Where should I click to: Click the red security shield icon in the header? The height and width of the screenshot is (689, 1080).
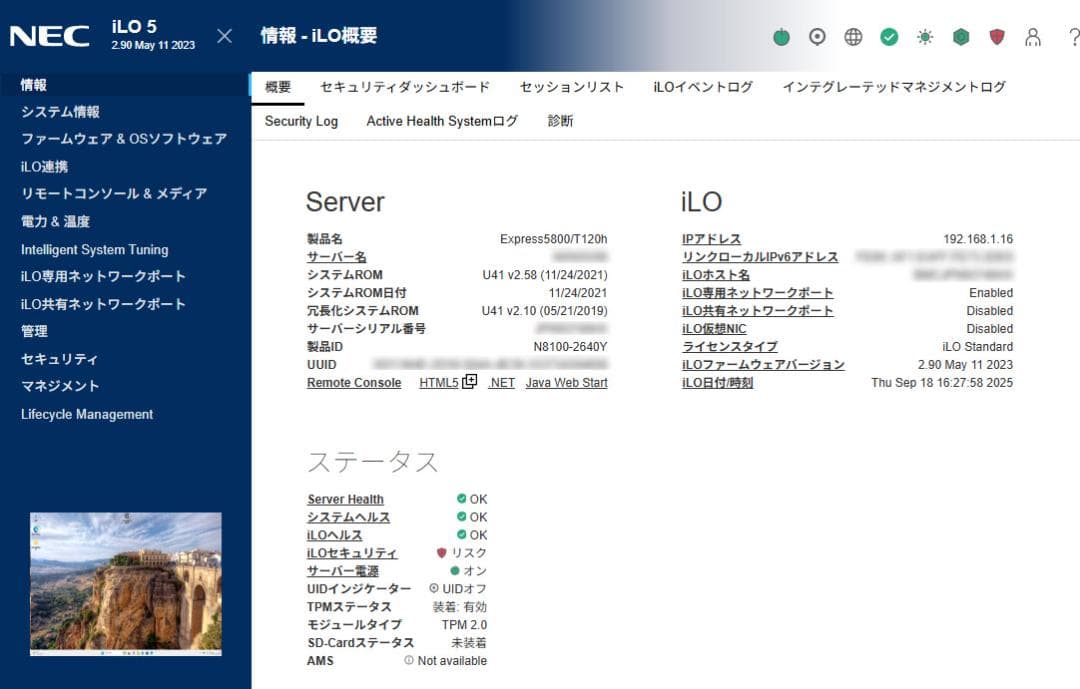point(997,36)
